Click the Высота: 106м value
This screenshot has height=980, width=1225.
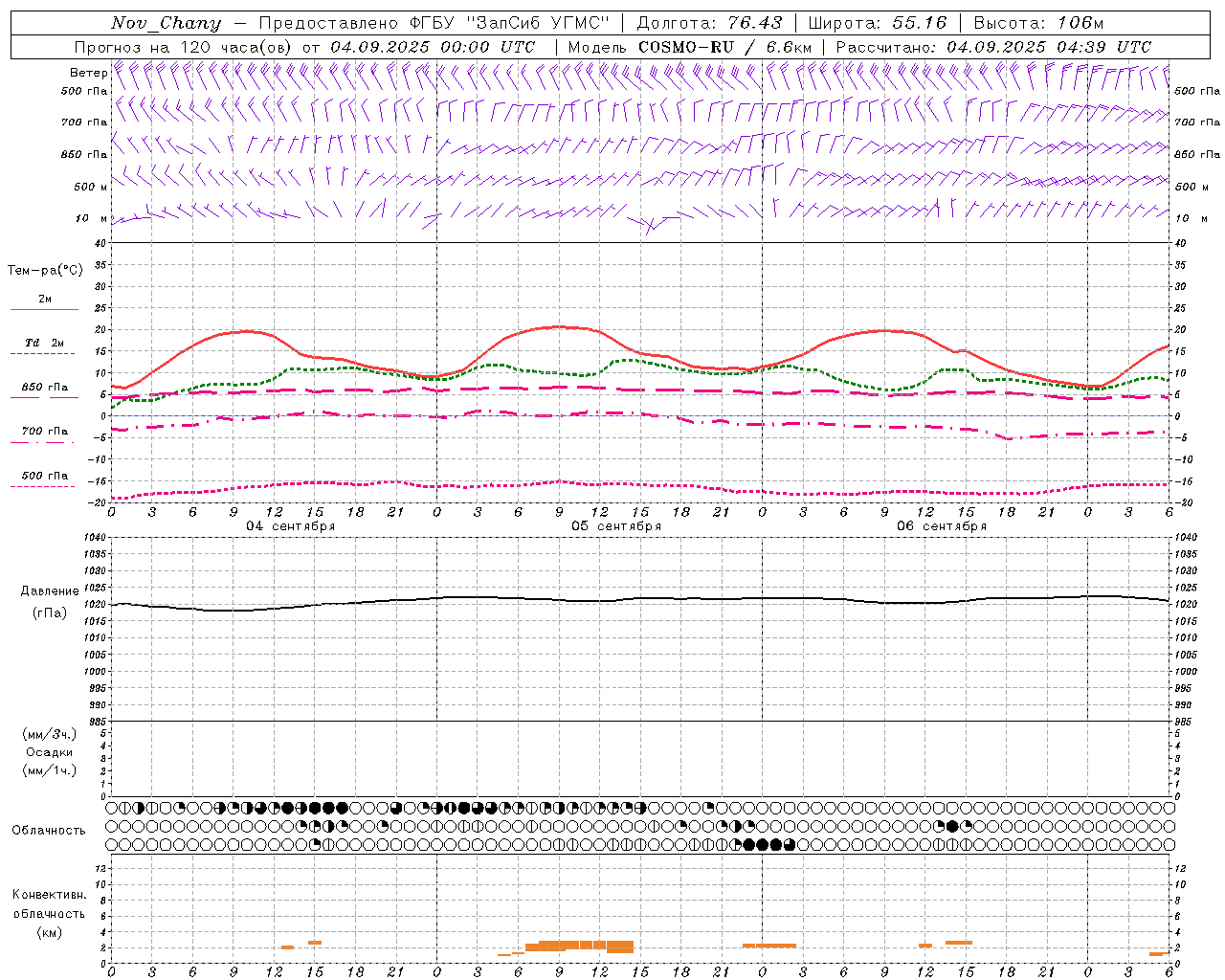click(1038, 23)
